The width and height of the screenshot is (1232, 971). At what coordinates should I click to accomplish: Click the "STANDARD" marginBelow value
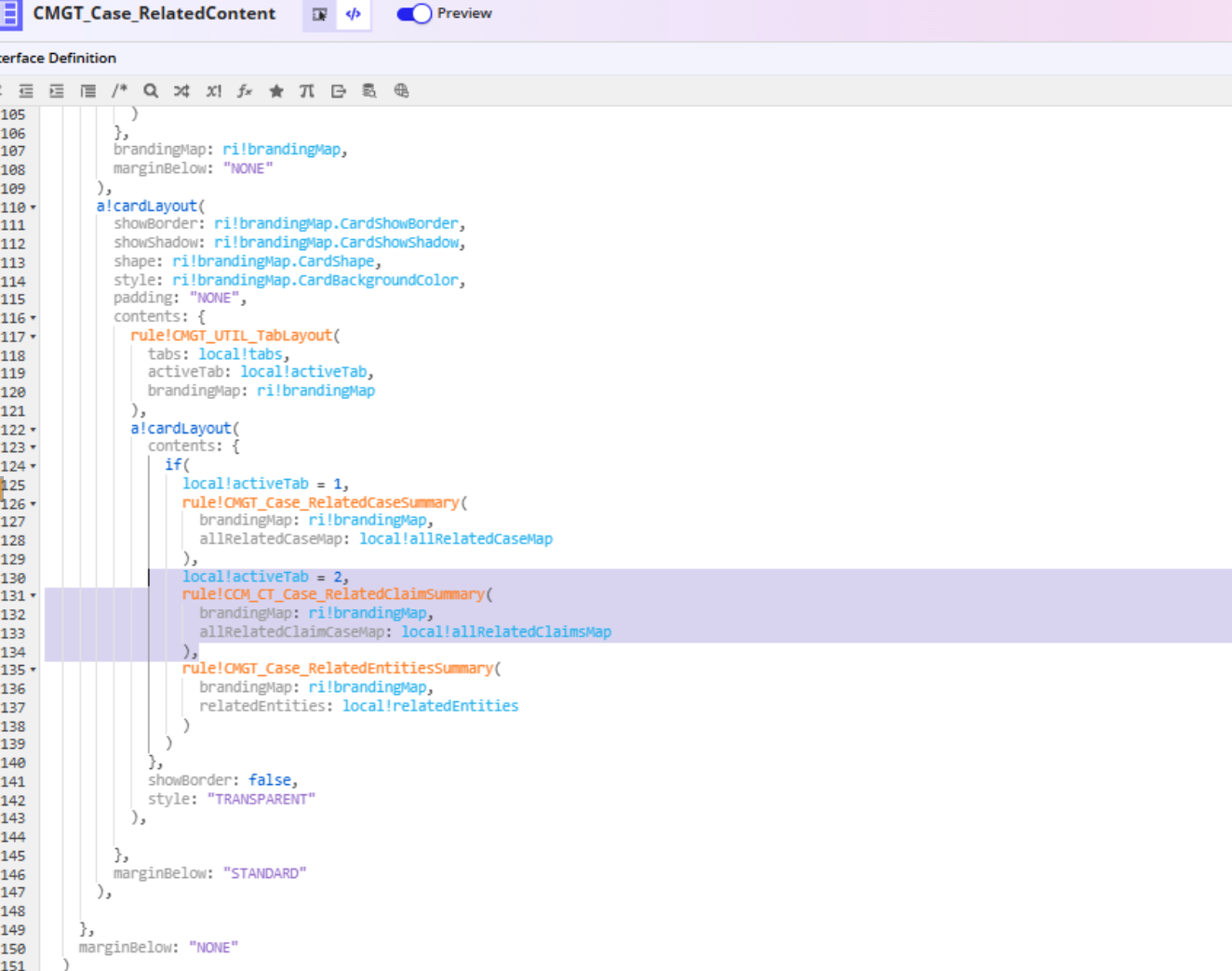point(265,873)
